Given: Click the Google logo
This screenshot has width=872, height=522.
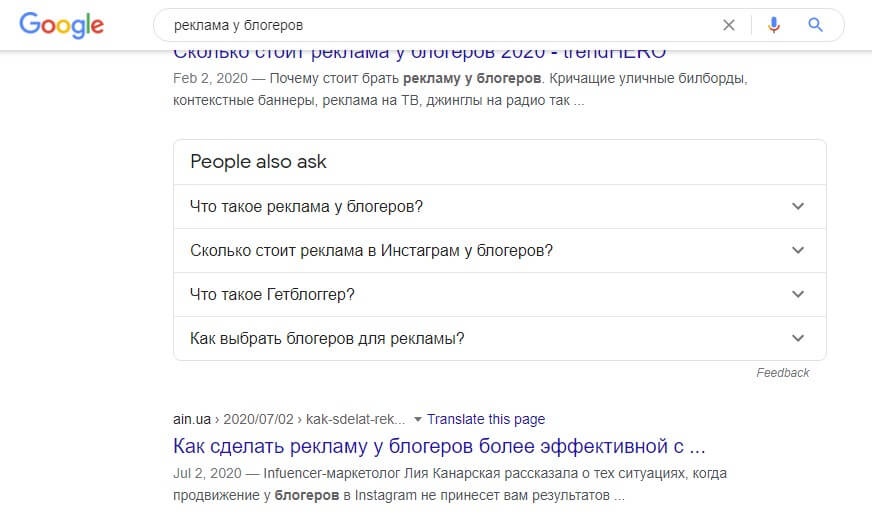Looking at the screenshot, I should tap(61, 25).
